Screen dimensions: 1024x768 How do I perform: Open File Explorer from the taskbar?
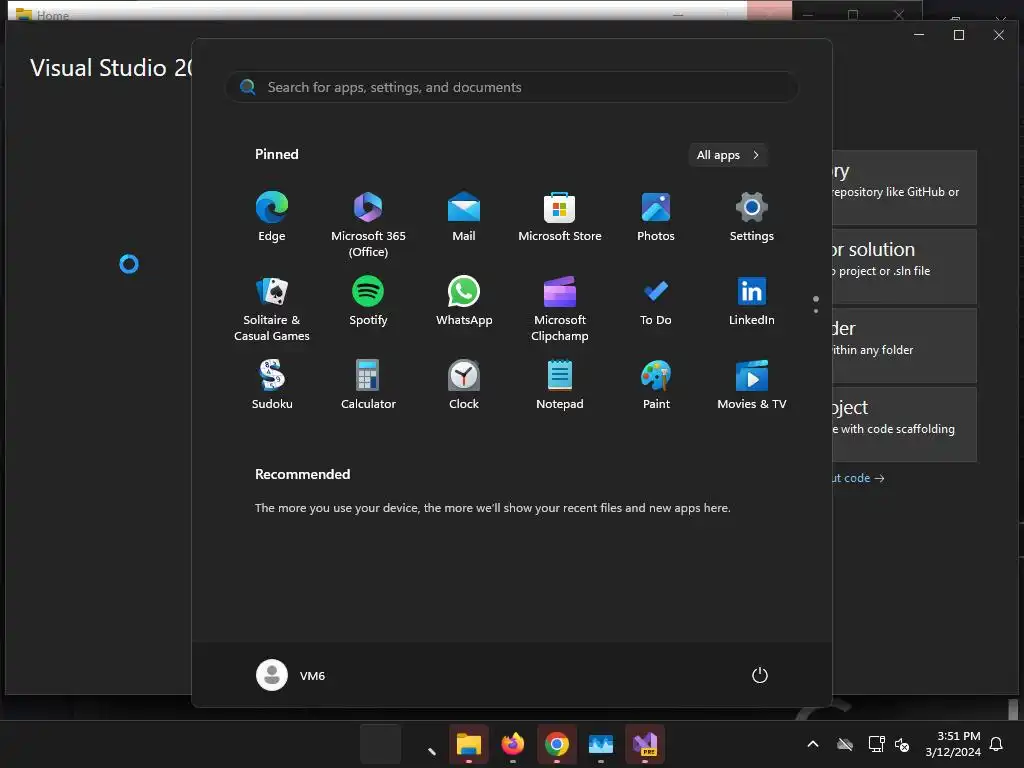[x=469, y=744]
